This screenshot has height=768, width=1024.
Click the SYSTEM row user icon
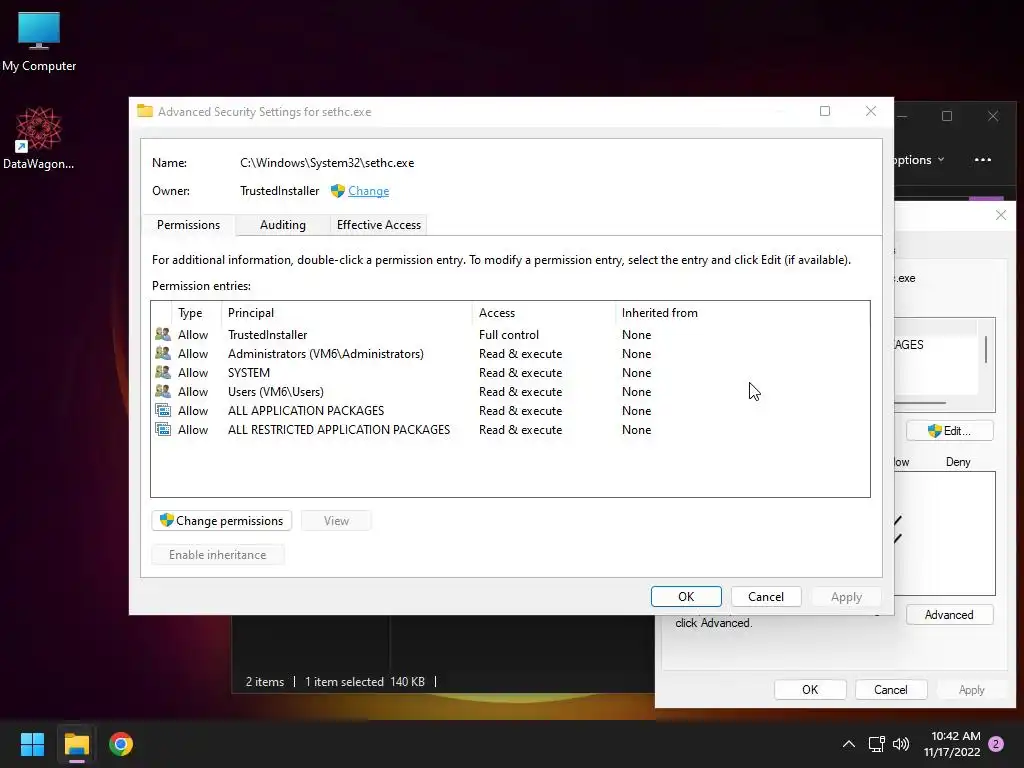click(x=163, y=372)
